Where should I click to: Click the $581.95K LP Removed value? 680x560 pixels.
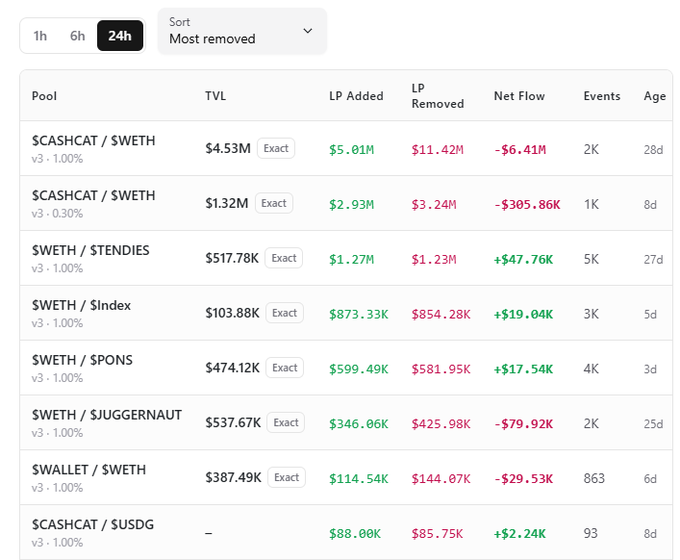point(441,369)
